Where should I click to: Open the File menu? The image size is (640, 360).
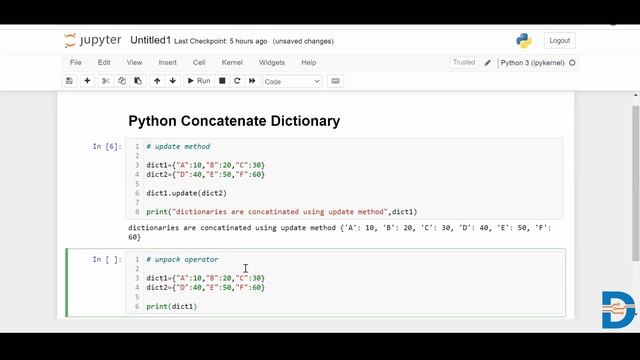click(76, 62)
